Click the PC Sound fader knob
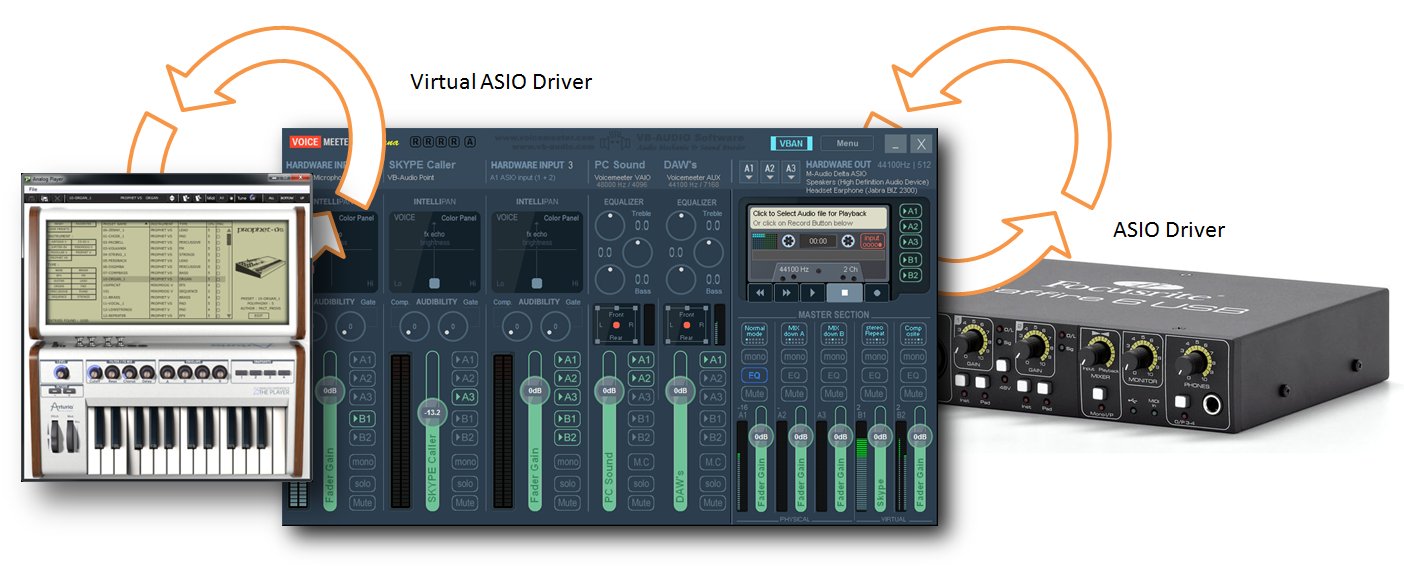 click(607, 391)
